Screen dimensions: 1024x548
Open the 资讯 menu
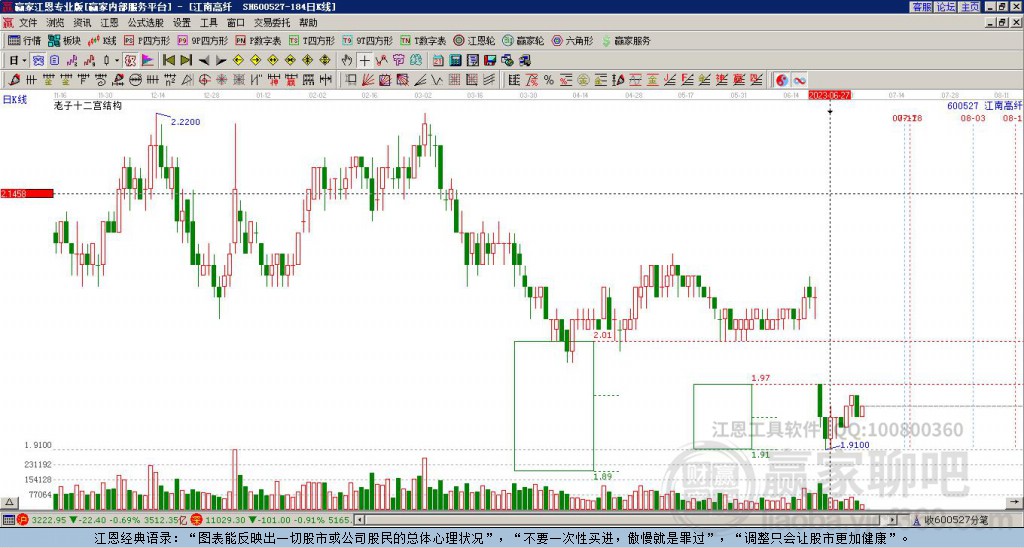pos(82,23)
